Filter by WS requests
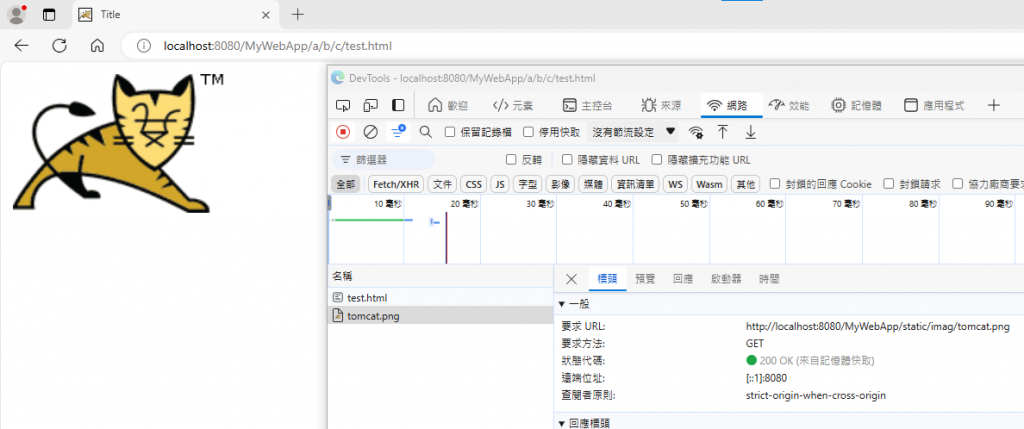The height and width of the screenshot is (429, 1024). tap(675, 184)
